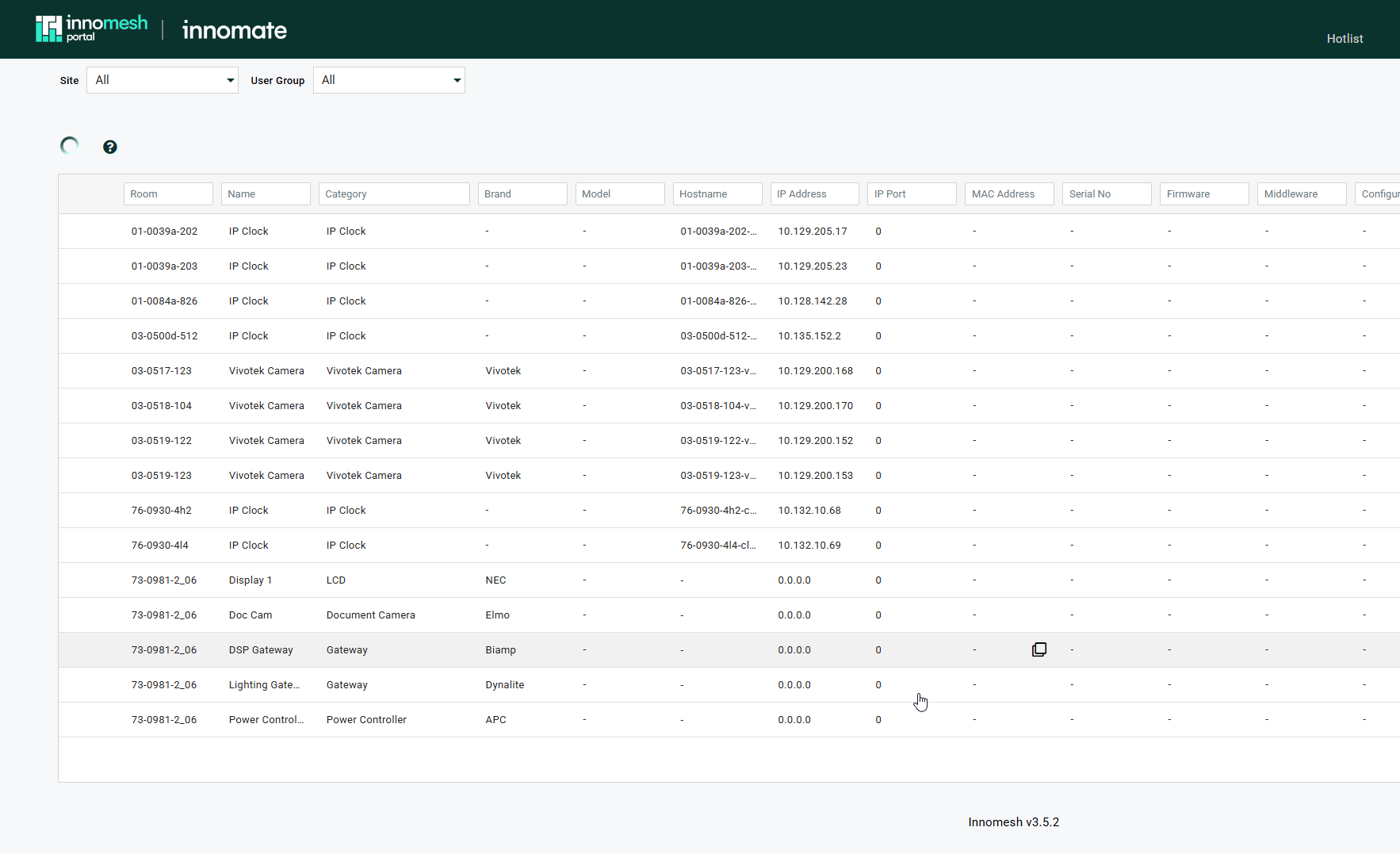Viewport: 1400px width, 854px height.
Task: Open the User Group dropdown
Action: tap(389, 80)
